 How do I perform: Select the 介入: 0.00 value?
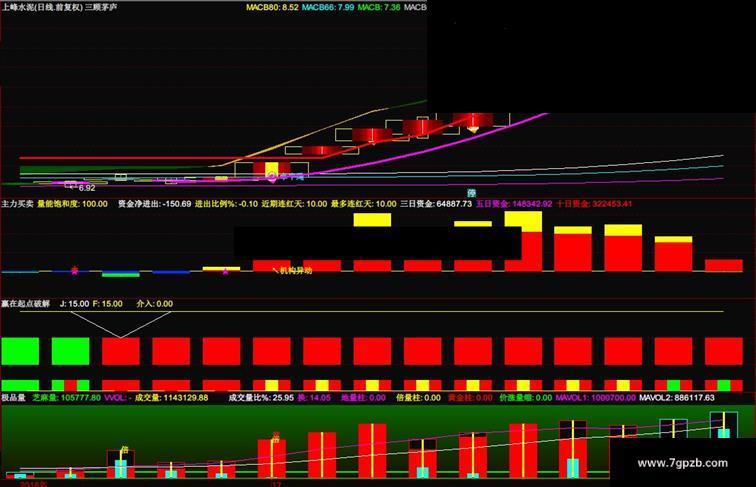click(155, 304)
